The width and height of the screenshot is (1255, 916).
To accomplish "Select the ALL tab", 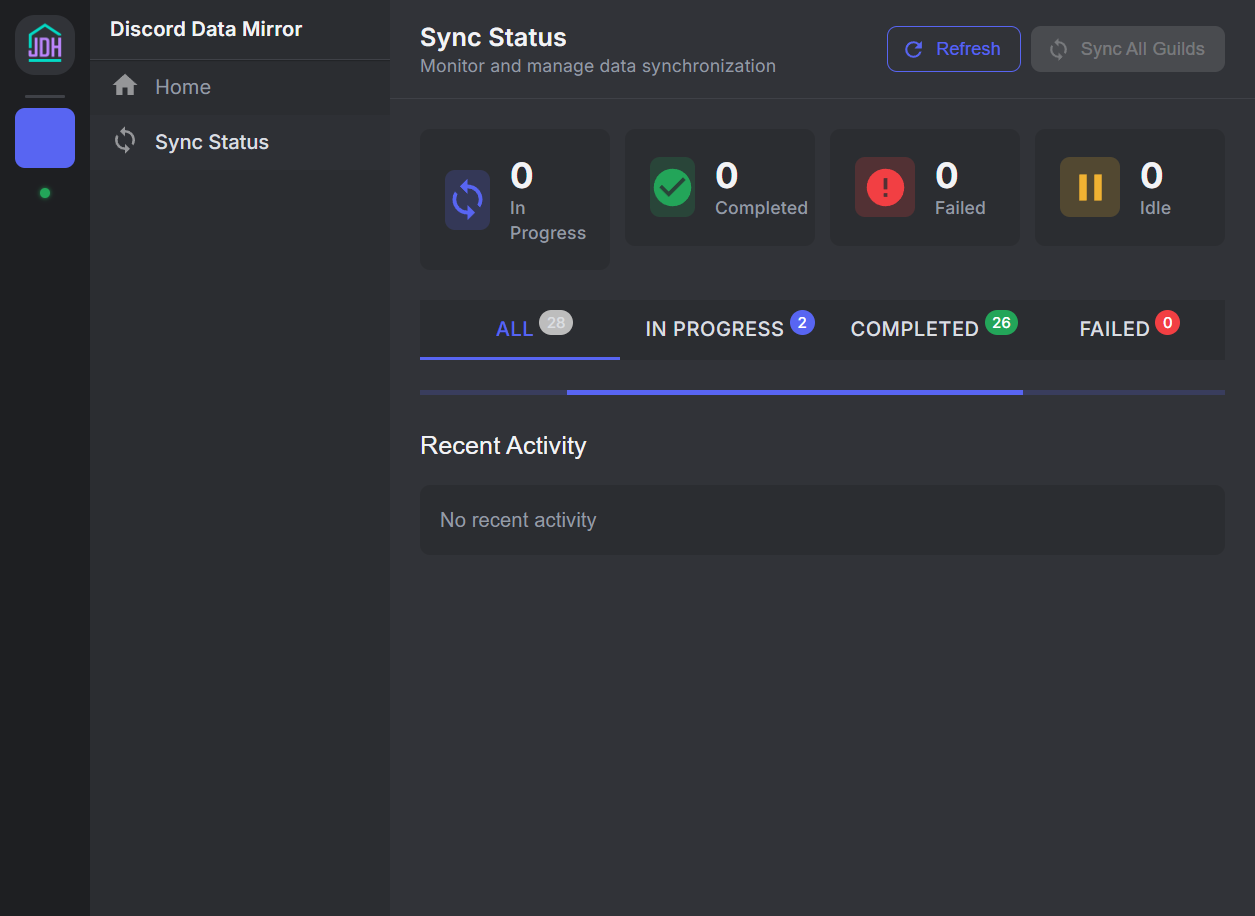I will (x=519, y=328).
